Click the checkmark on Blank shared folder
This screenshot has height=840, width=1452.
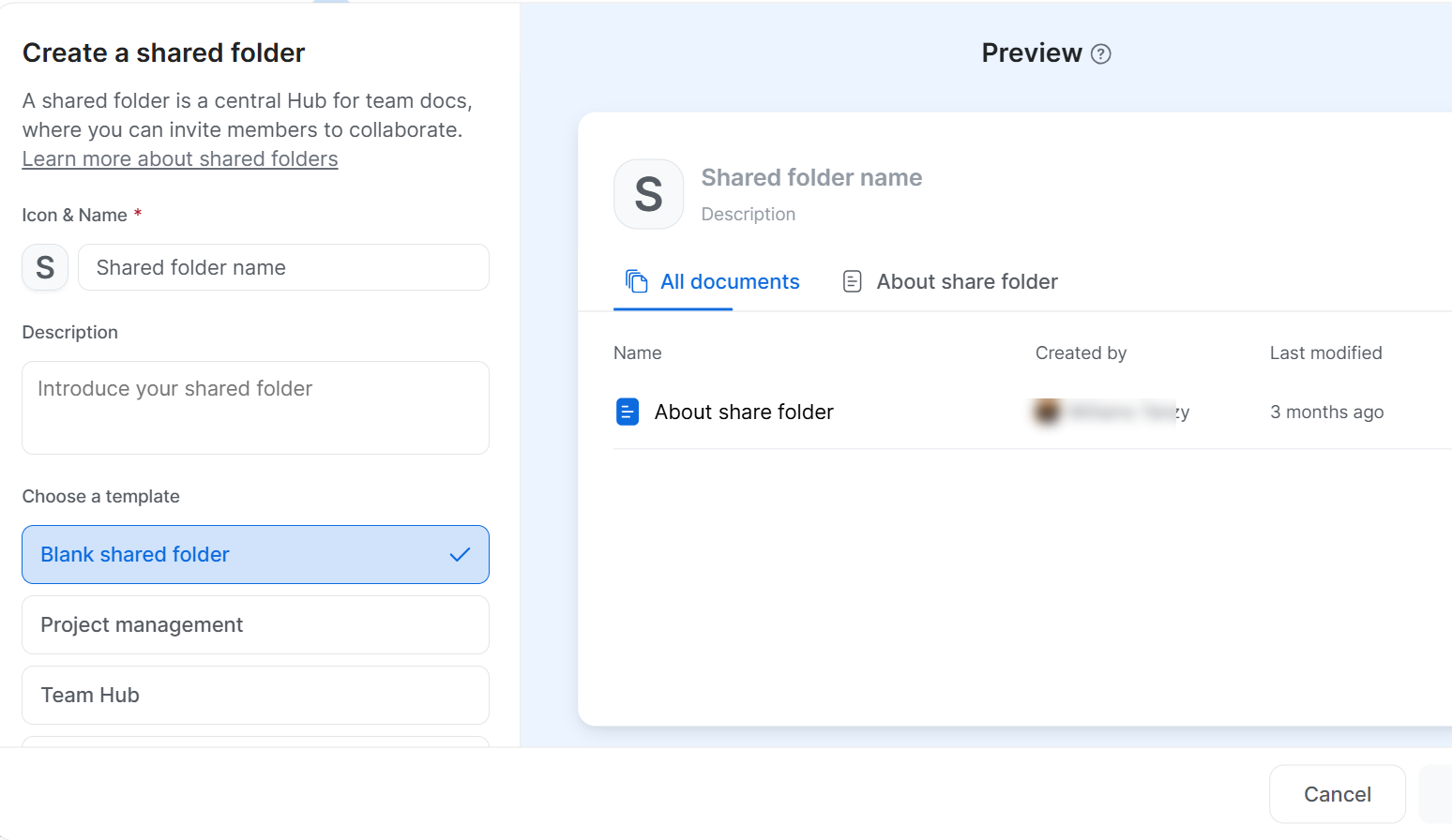[460, 554]
